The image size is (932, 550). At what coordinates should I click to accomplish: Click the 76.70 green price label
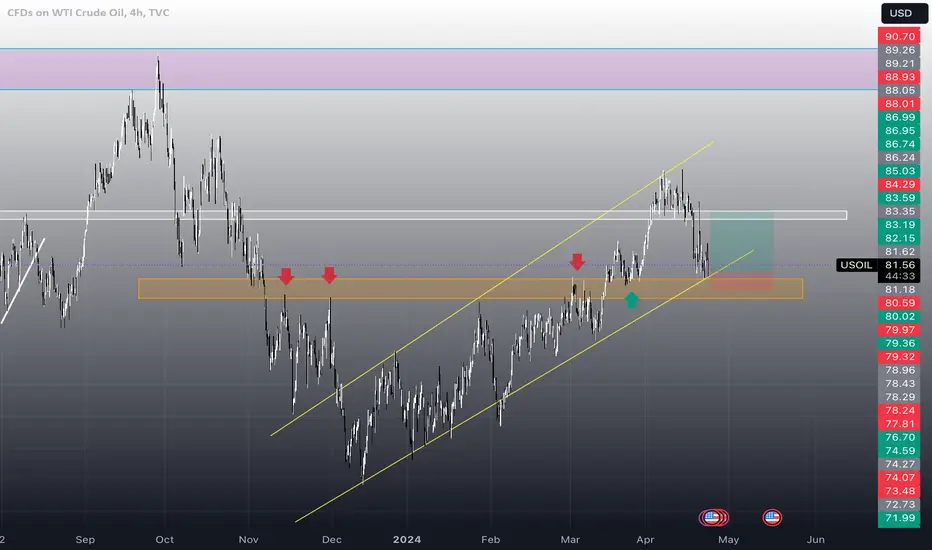tap(900, 438)
